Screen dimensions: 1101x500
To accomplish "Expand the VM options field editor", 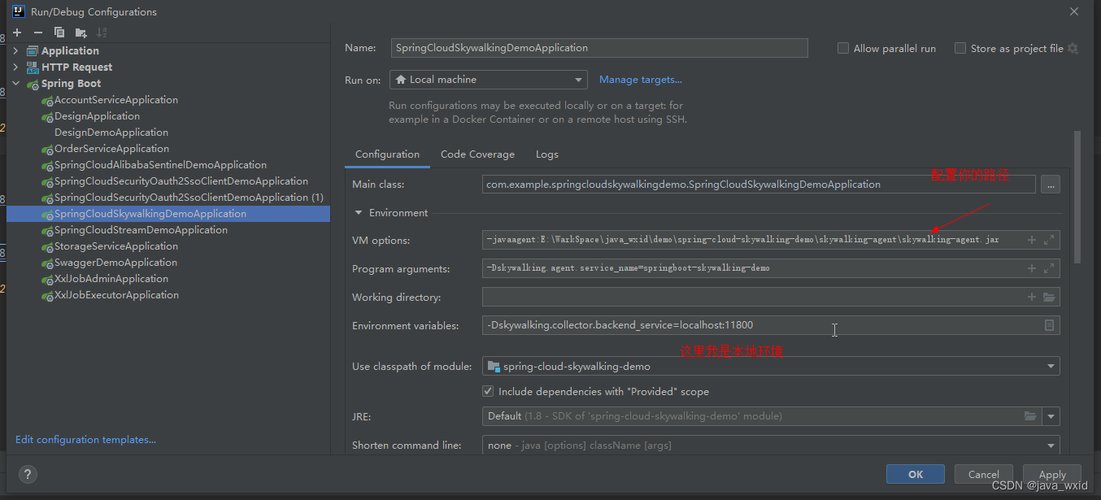I will tap(1049, 240).
